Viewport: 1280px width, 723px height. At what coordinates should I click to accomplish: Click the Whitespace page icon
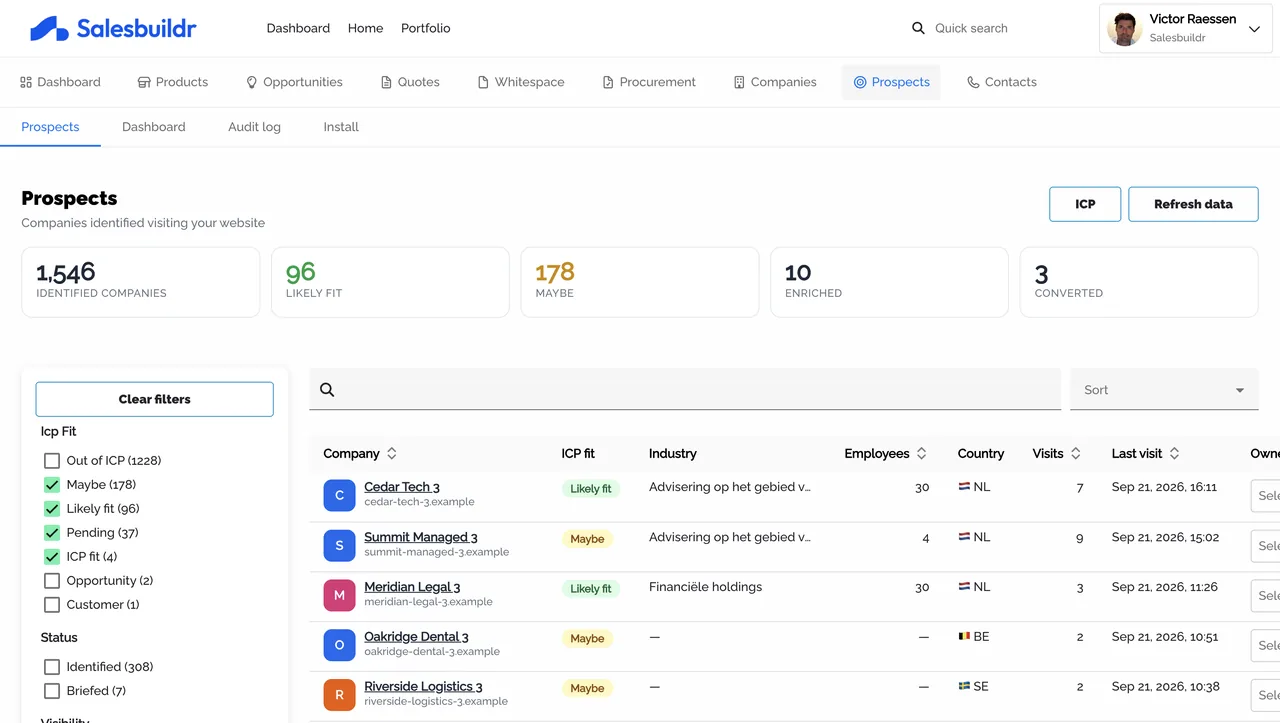(483, 82)
